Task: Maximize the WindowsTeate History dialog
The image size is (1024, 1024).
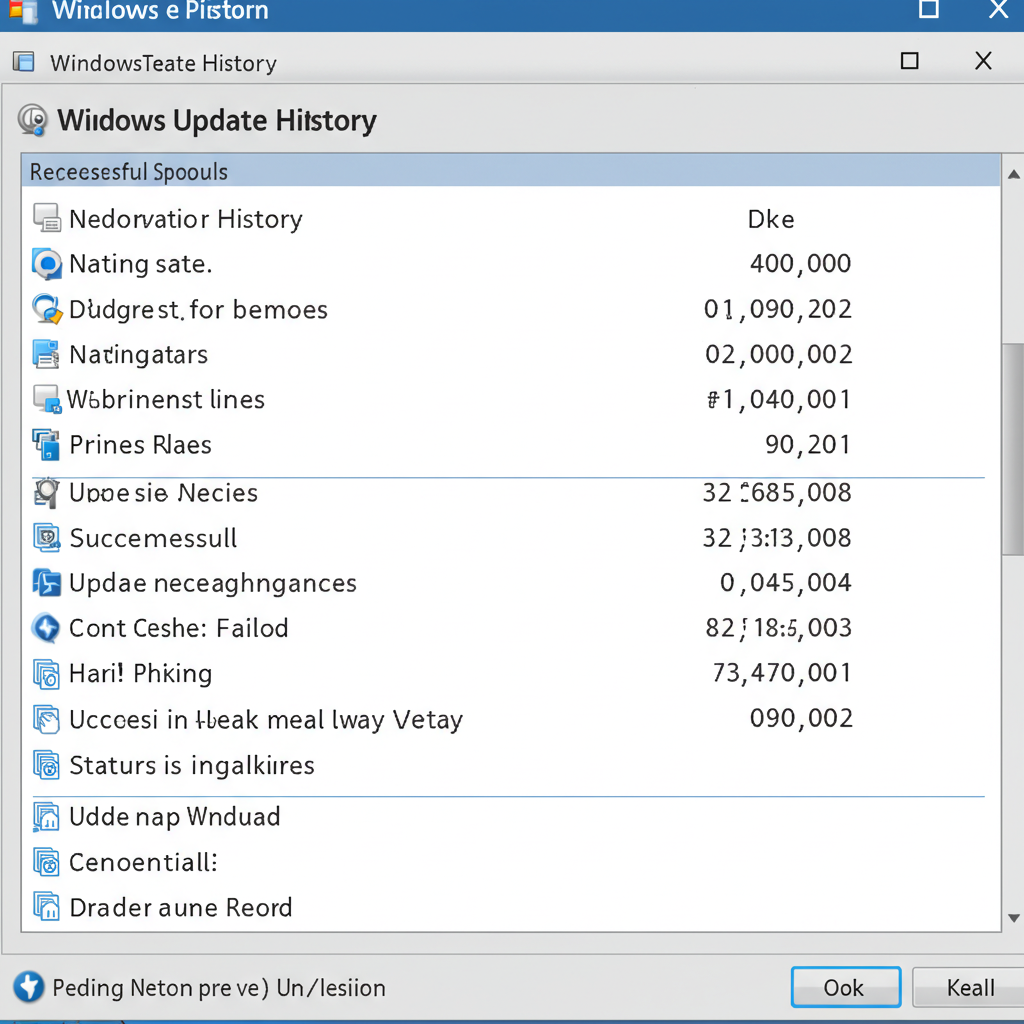Action: [910, 61]
